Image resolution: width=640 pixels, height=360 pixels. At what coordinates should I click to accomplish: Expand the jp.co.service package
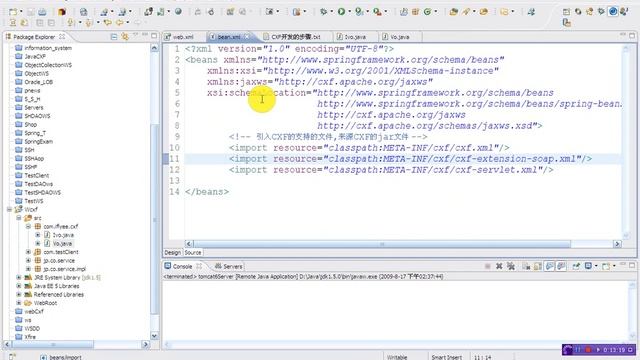point(28,260)
